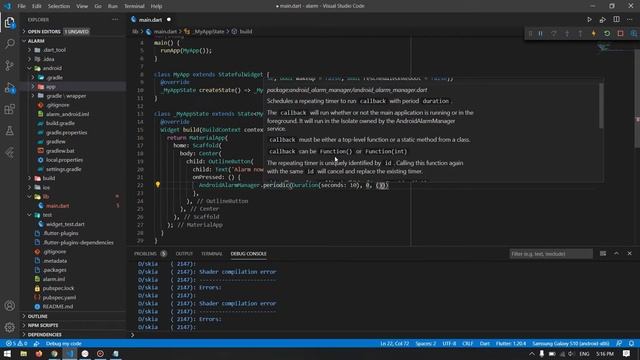Open the Manage gear settings

pyautogui.click(x=9, y=327)
